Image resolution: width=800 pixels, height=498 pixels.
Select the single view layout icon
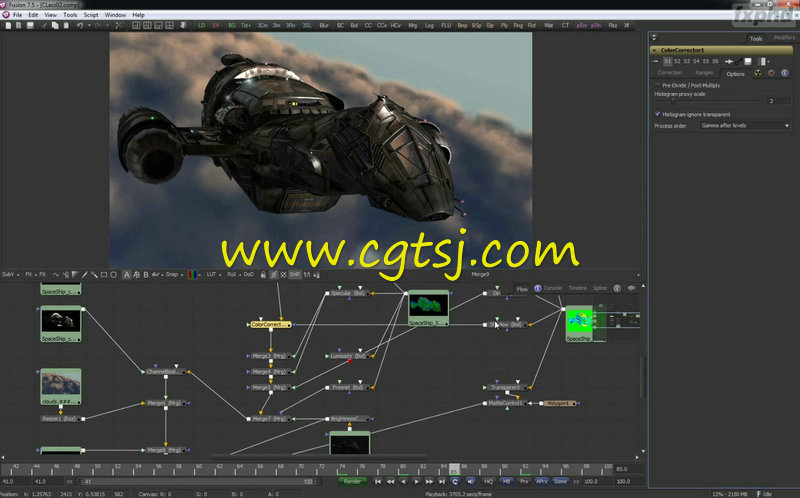pos(136,26)
